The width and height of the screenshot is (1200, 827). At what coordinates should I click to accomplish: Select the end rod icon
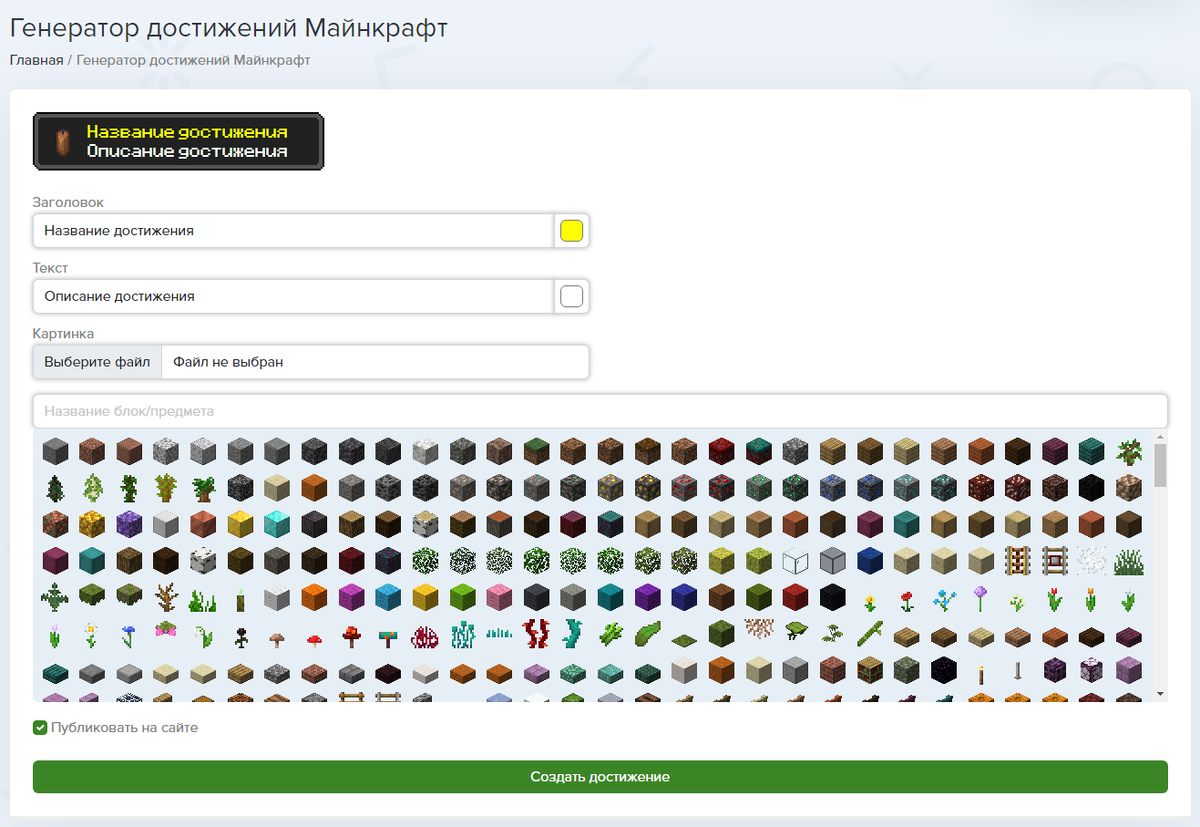1017,672
